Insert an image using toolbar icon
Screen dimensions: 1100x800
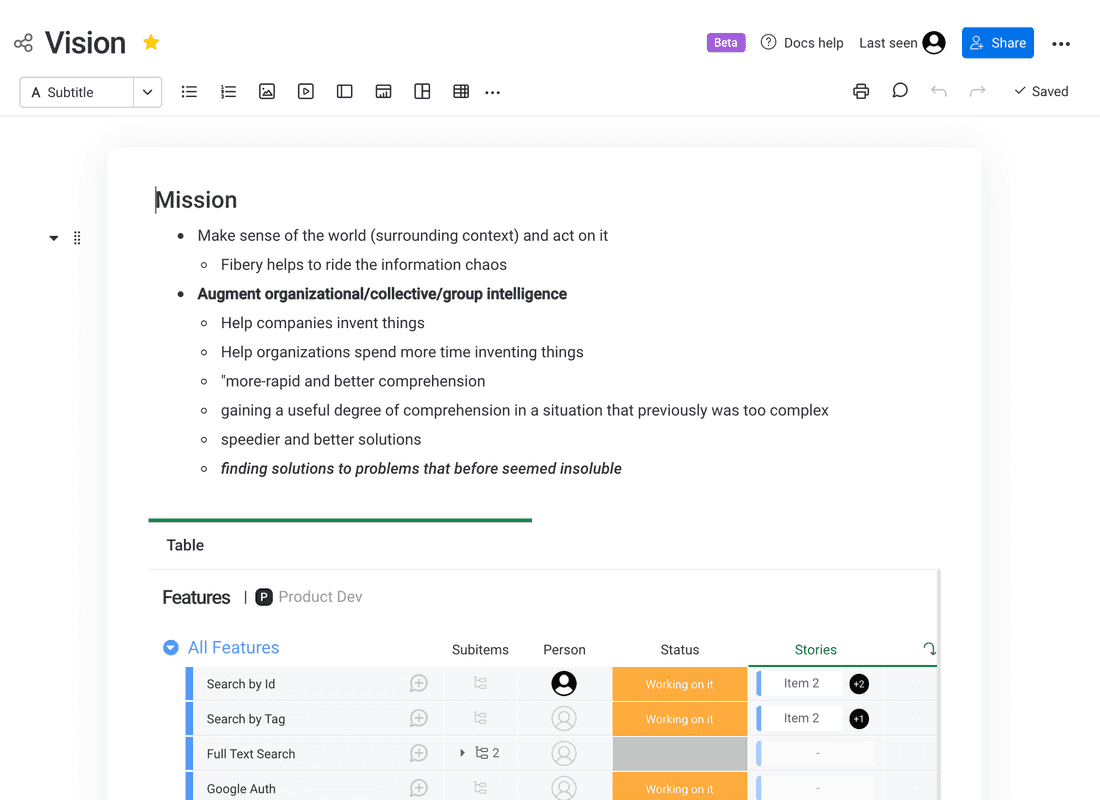pos(267,92)
